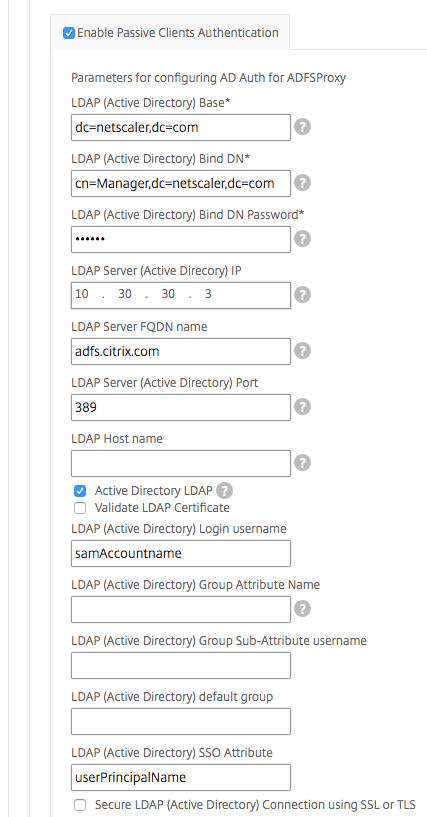Enable Secure LDAP Connection using SSL or TLS
Image resolution: width=427 pixels, height=817 pixels.
coord(80,805)
